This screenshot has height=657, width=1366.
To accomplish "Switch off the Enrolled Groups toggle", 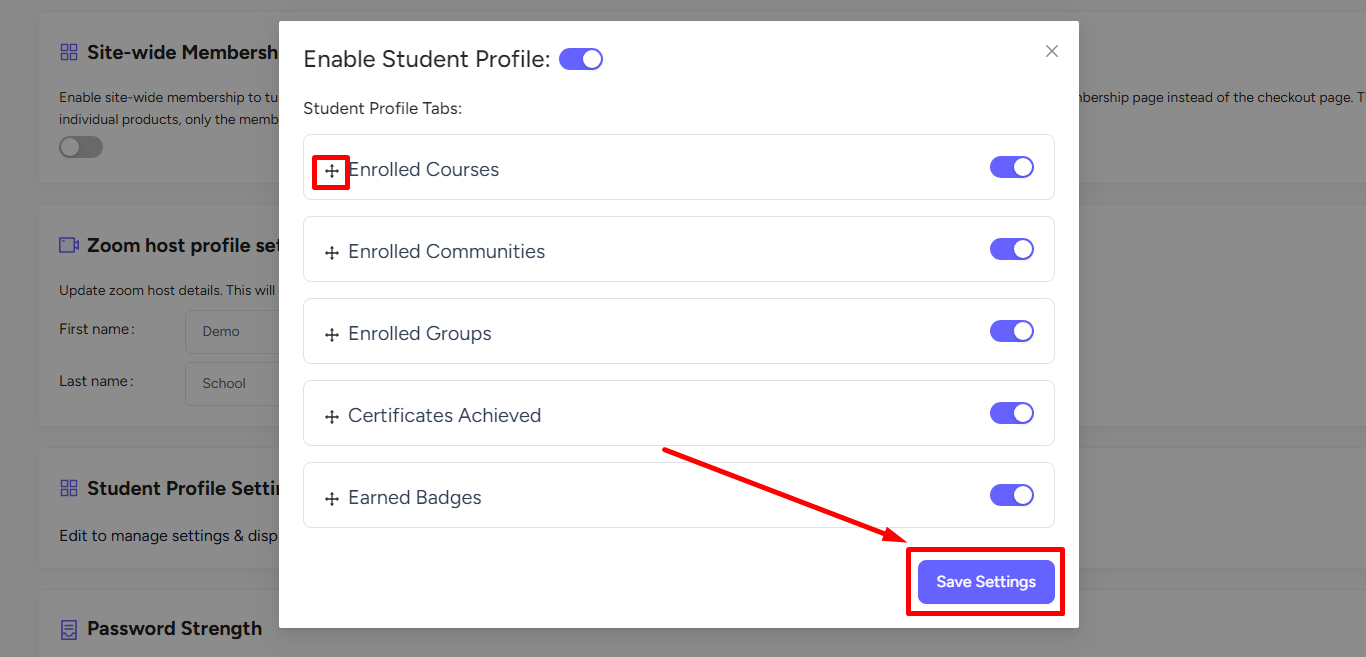I will [x=1012, y=331].
